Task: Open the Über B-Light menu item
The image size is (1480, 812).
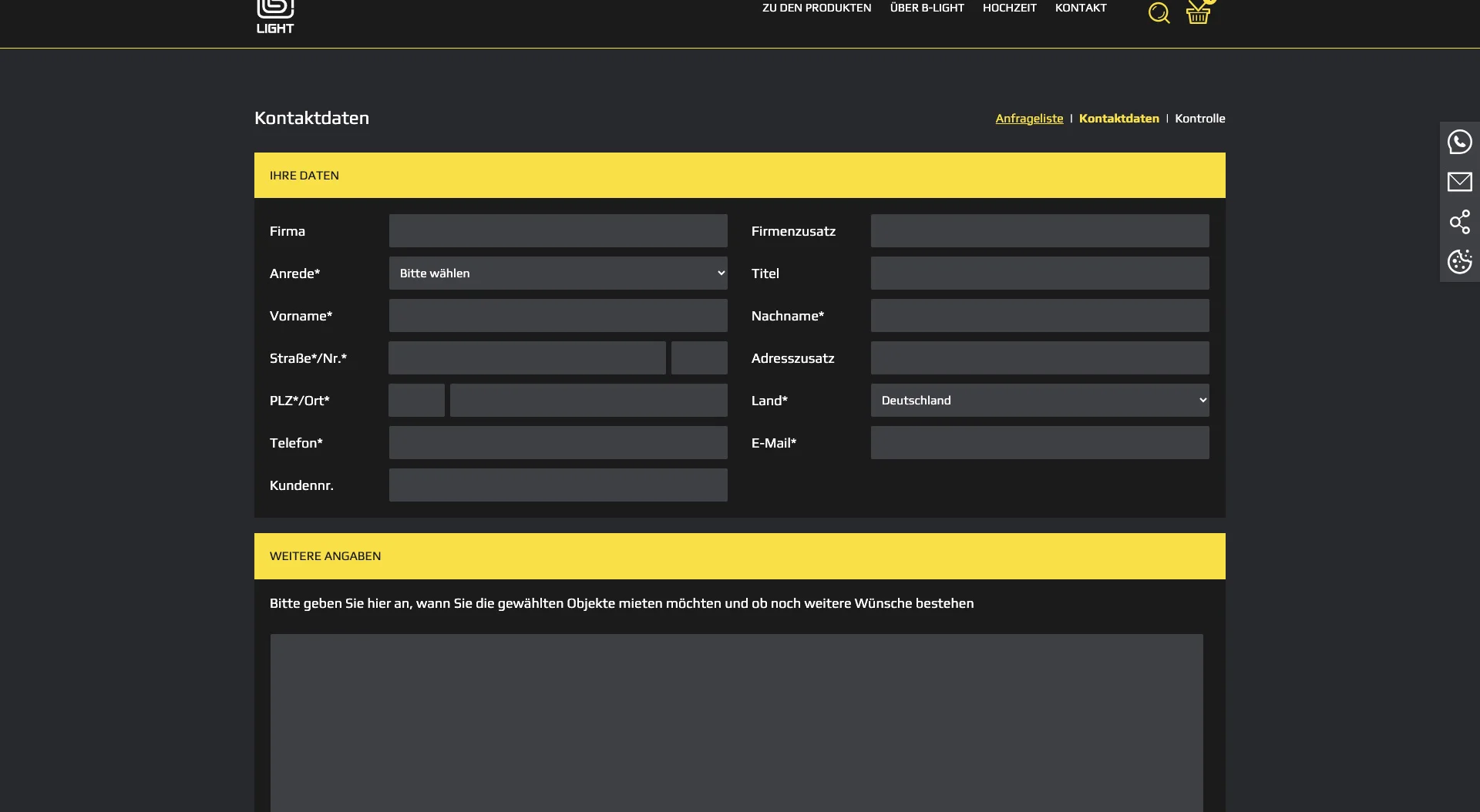Action: [x=927, y=8]
